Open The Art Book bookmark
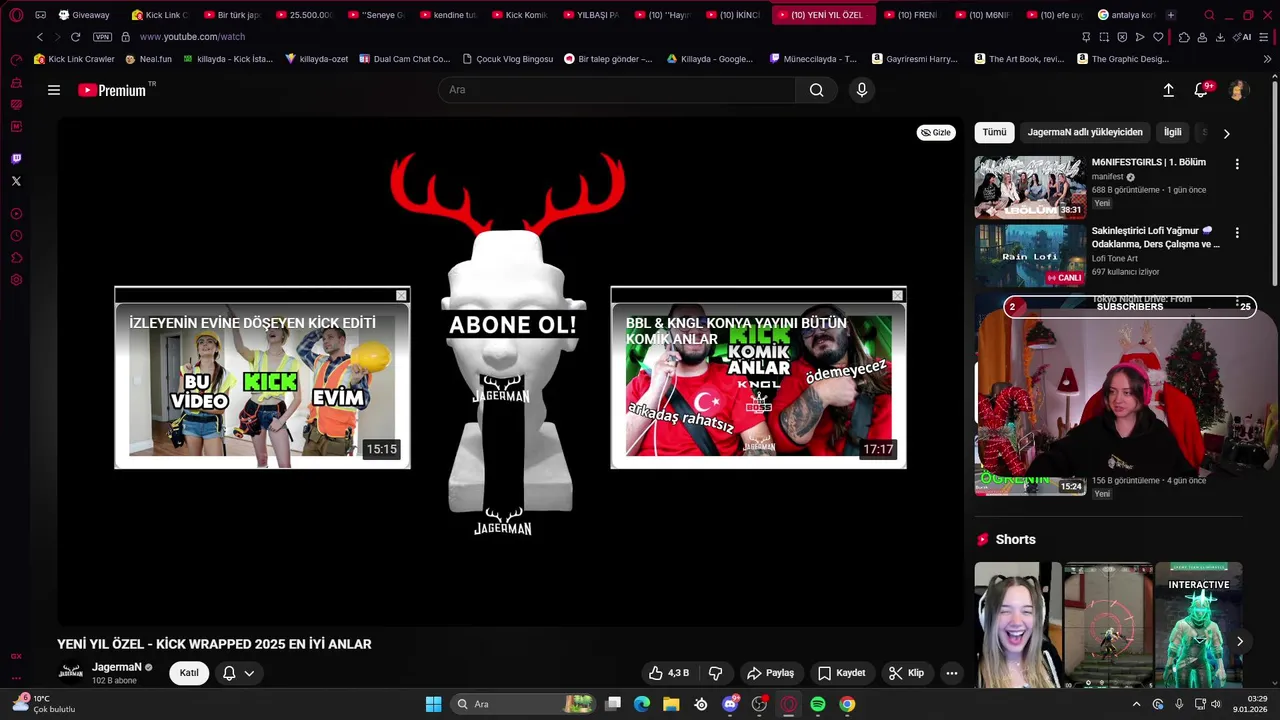 [1019, 59]
